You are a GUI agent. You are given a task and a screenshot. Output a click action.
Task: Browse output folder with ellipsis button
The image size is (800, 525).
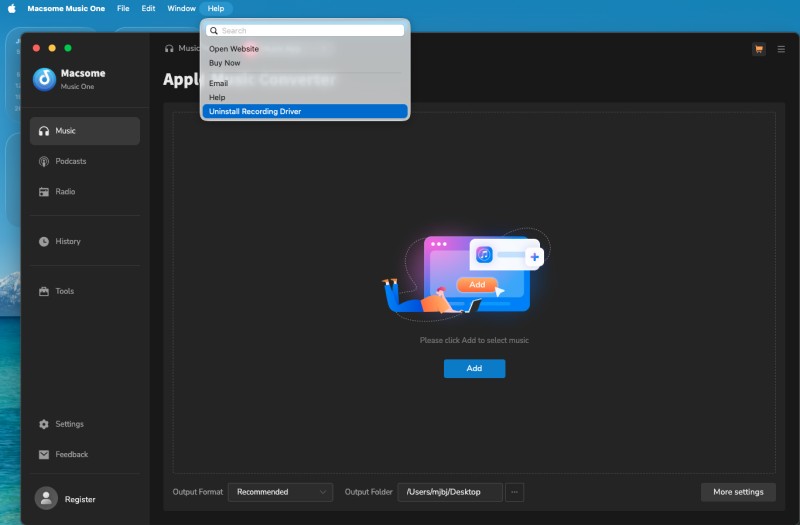coord(514,492)
